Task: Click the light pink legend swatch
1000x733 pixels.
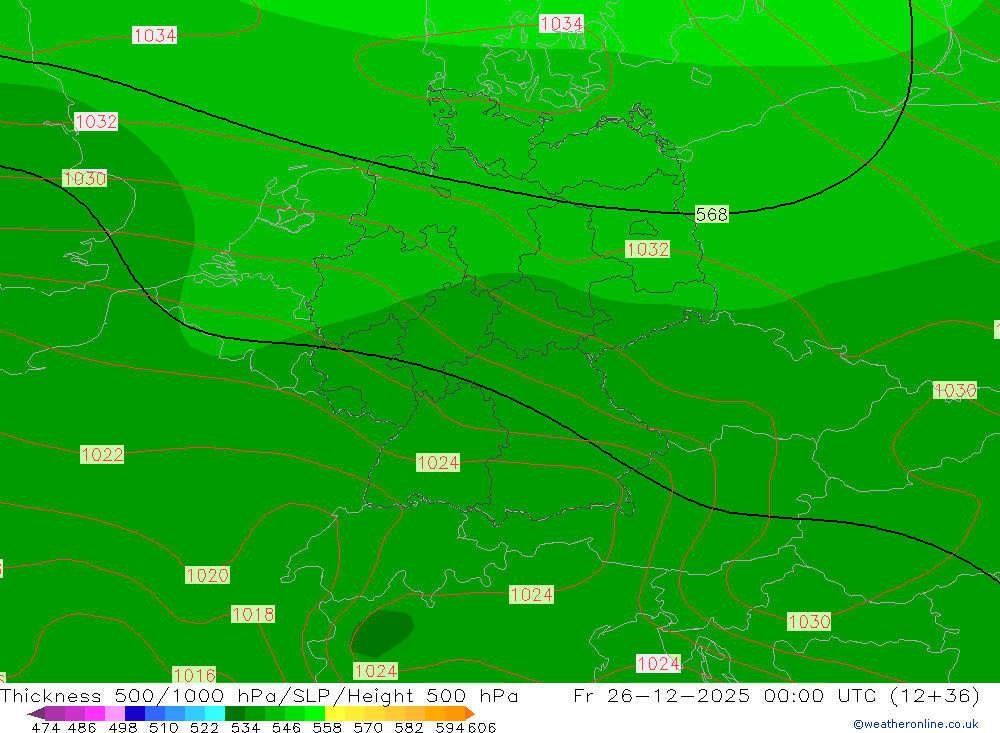Action: tap(115, 713)
